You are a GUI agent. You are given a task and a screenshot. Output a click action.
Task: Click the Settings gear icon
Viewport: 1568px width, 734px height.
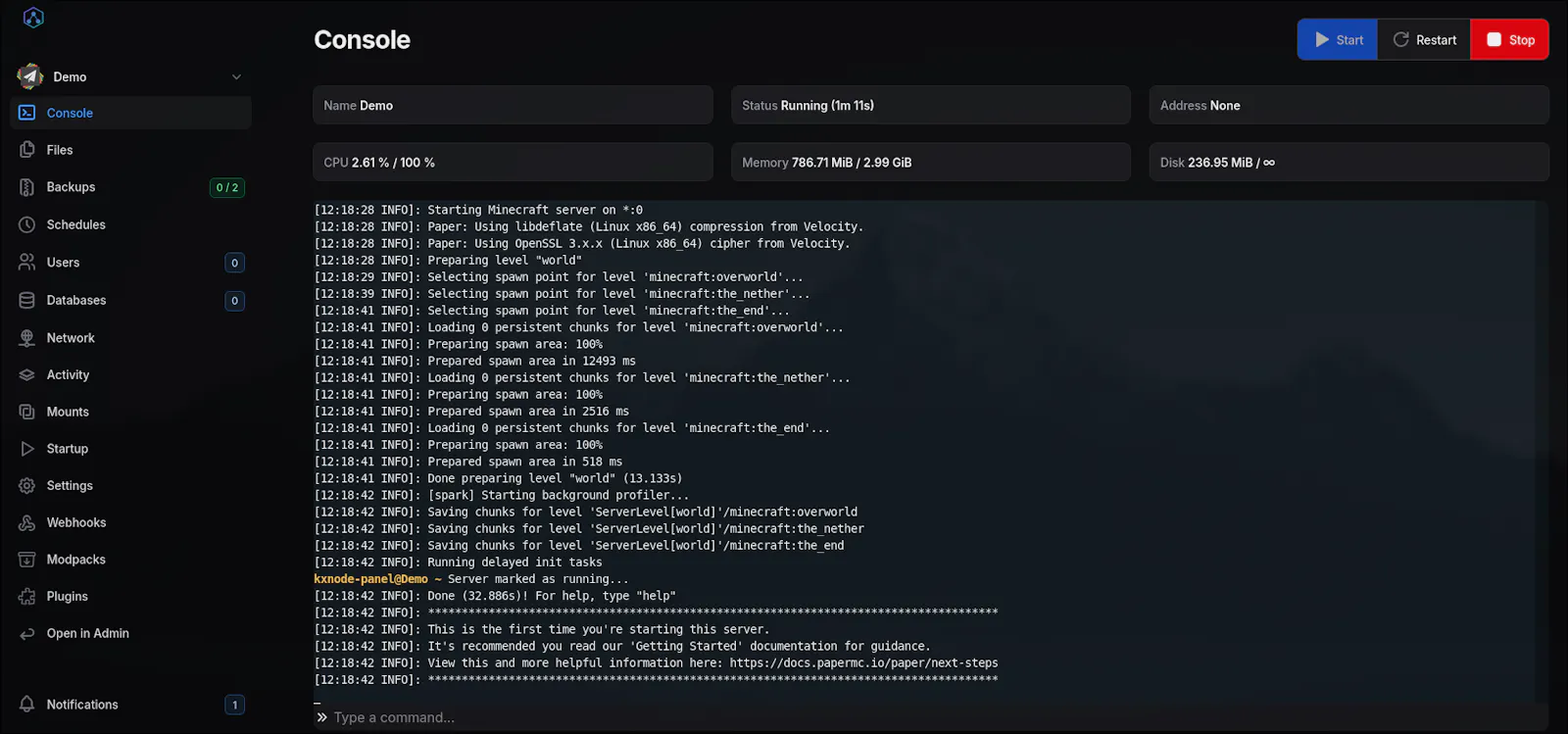pyautogui.click(x=27, y=486)
